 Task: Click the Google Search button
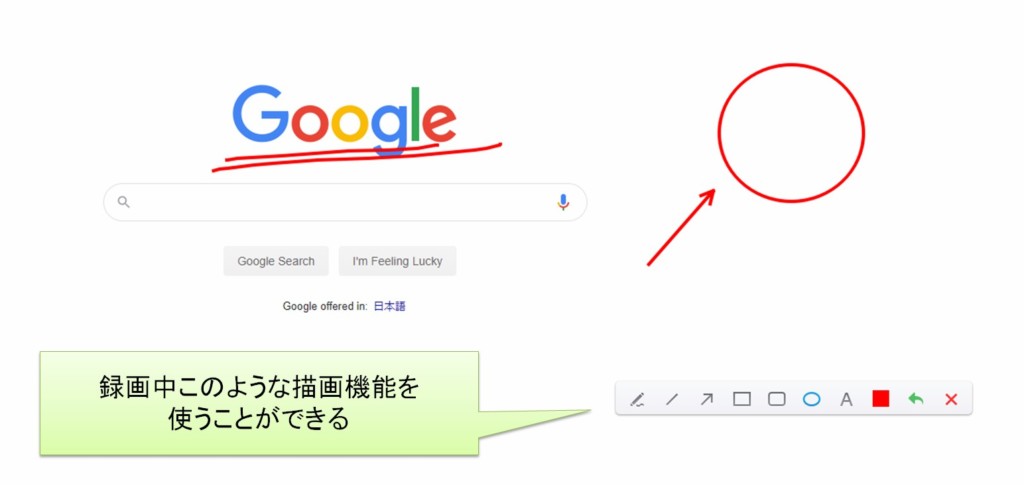tap(276, 261)
